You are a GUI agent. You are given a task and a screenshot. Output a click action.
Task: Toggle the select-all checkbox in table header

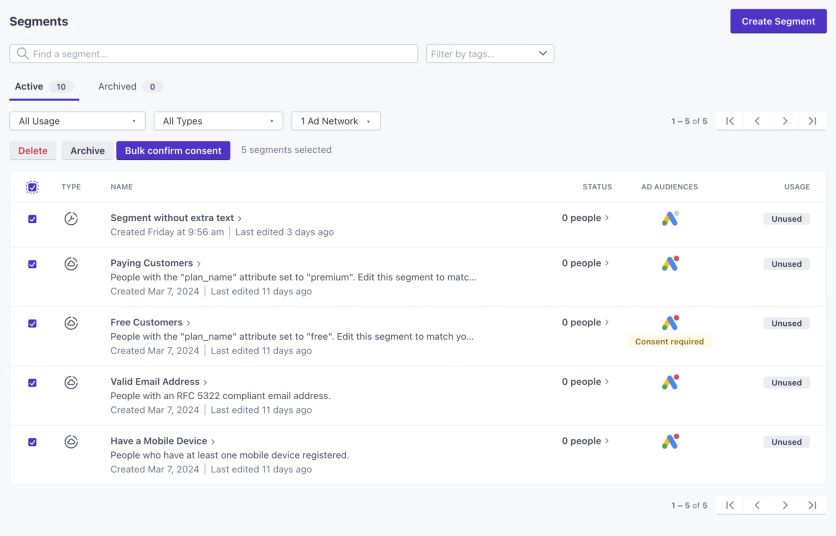[x=33, y=187]
